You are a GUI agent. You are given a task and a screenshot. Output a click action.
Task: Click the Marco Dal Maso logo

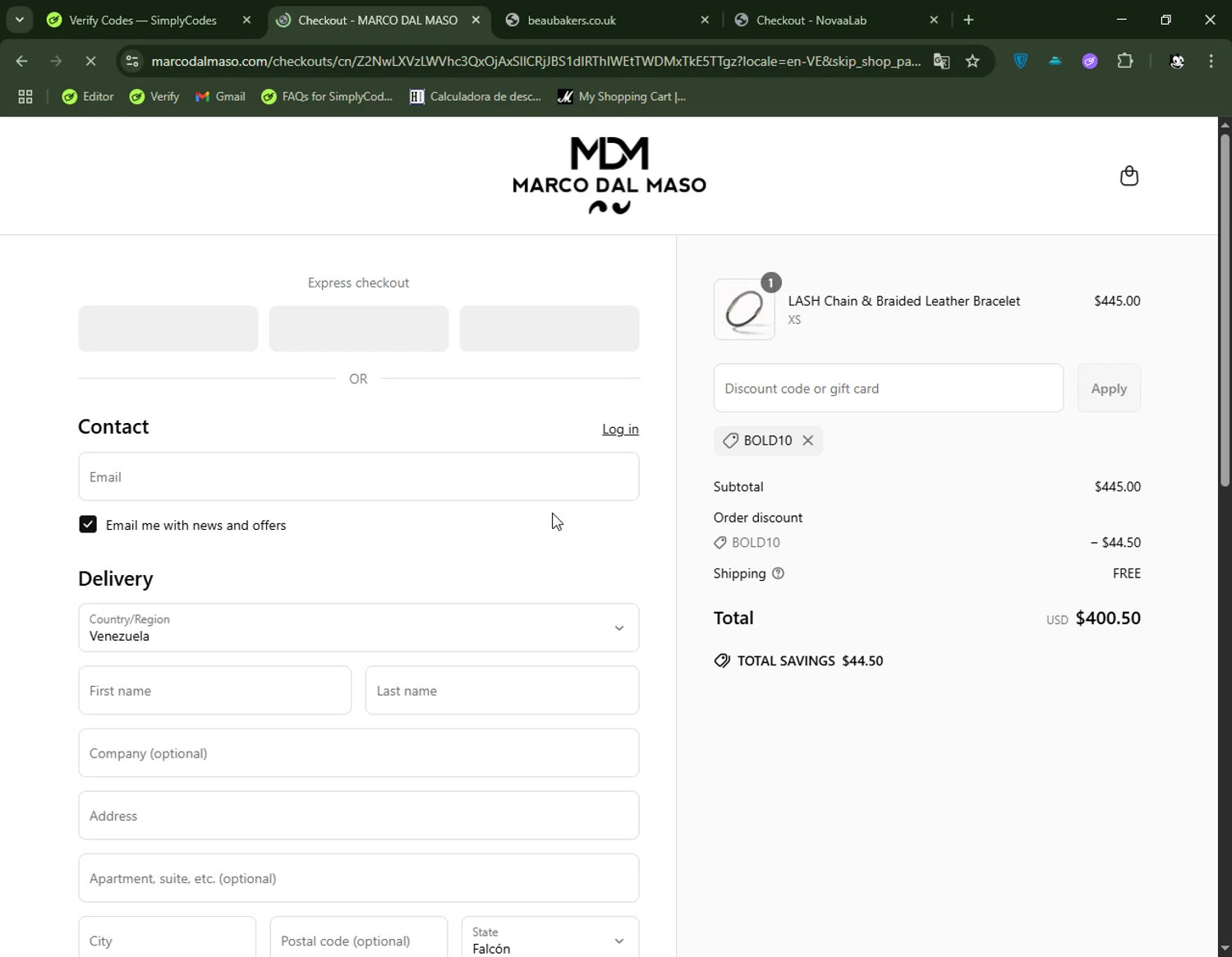pyautogui.click(x=609, y=176)
